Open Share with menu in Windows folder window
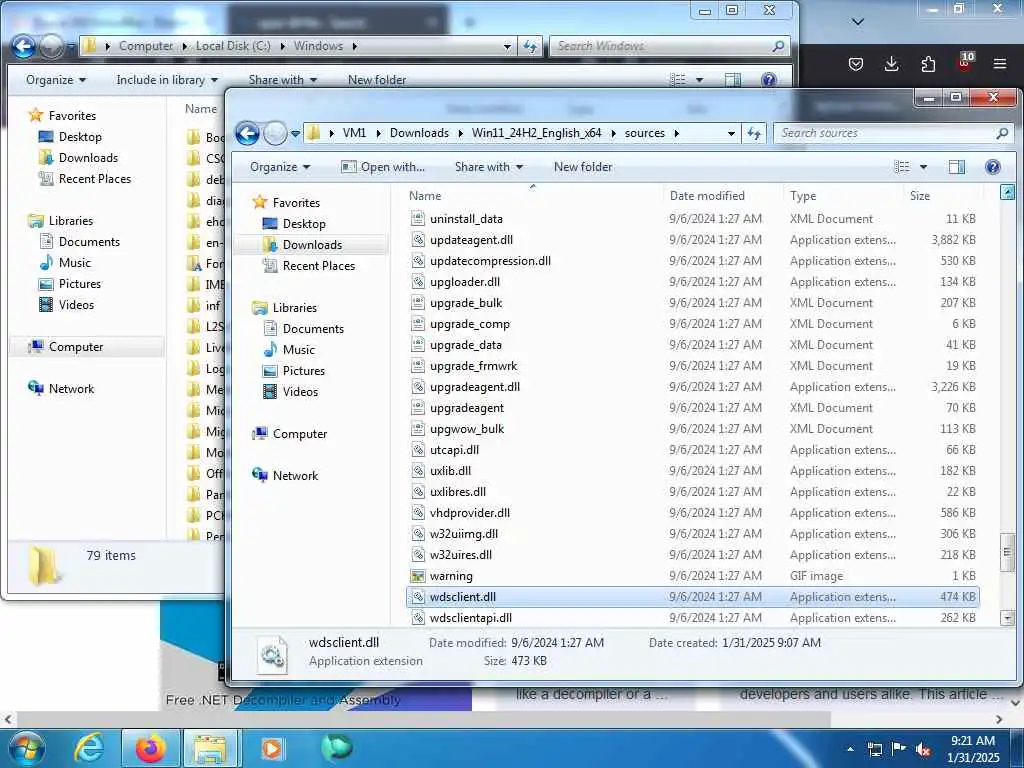This screenshot has height=768, width=1024. point(283,80)
